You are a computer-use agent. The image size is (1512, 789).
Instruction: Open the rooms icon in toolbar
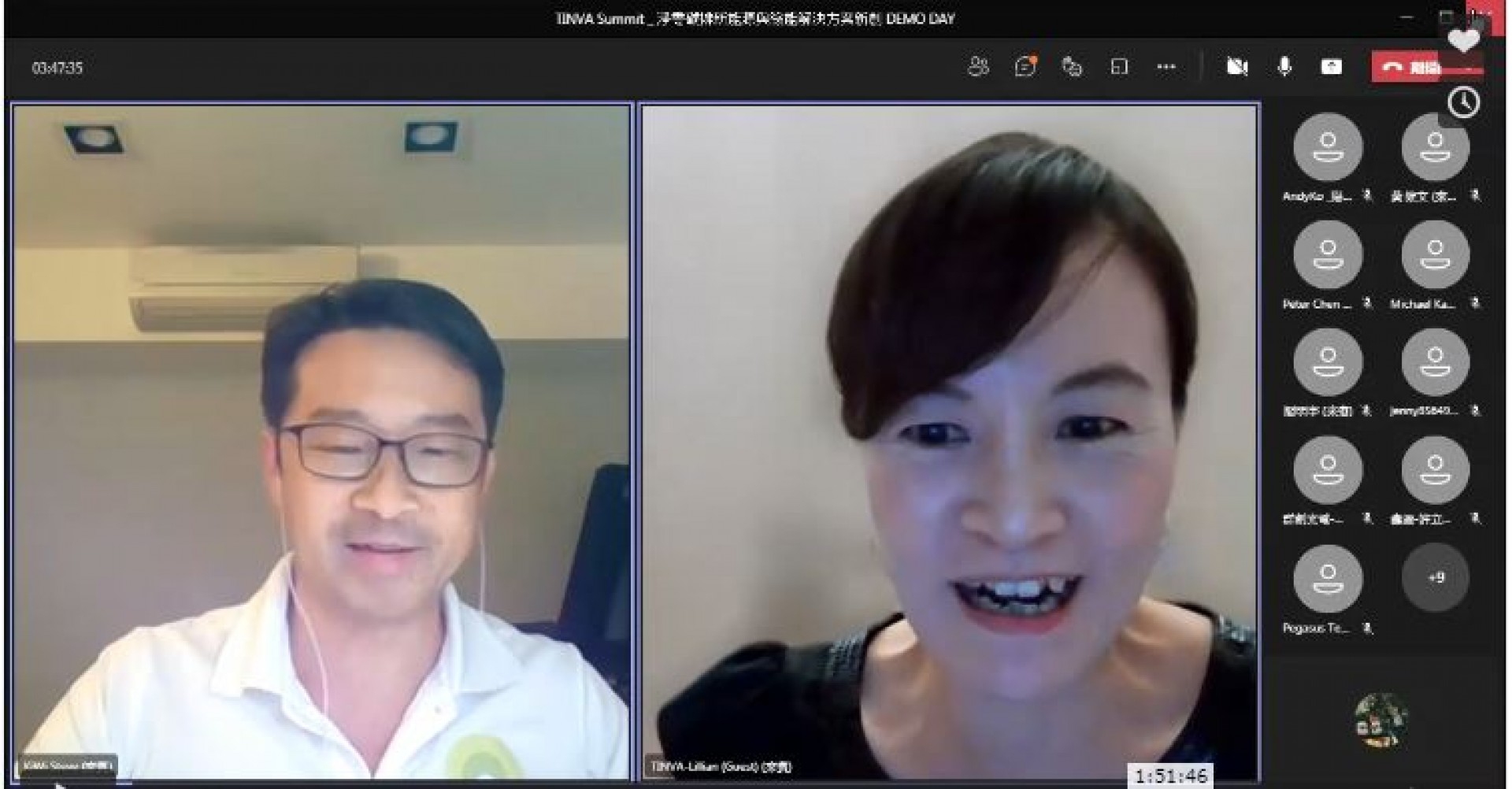tap(1119, 67)
